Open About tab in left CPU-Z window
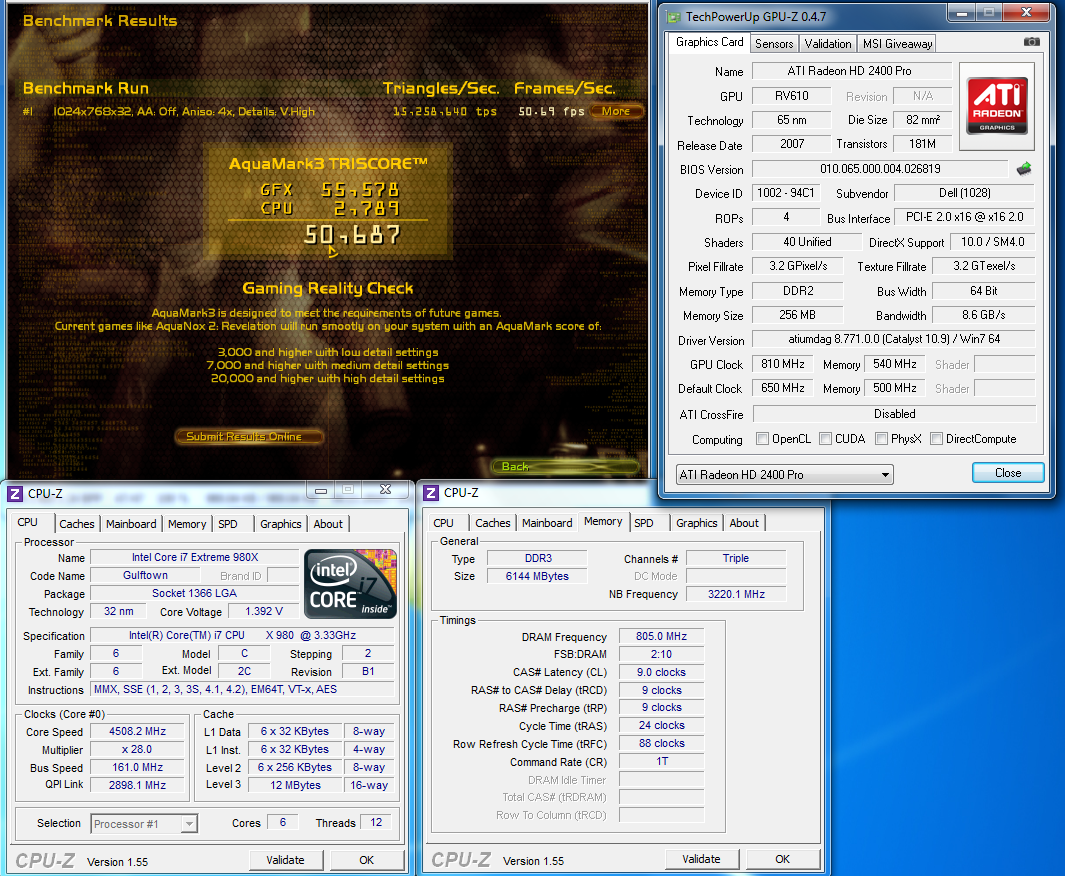This screenshot has height=876, width=1065. (328, 524)
